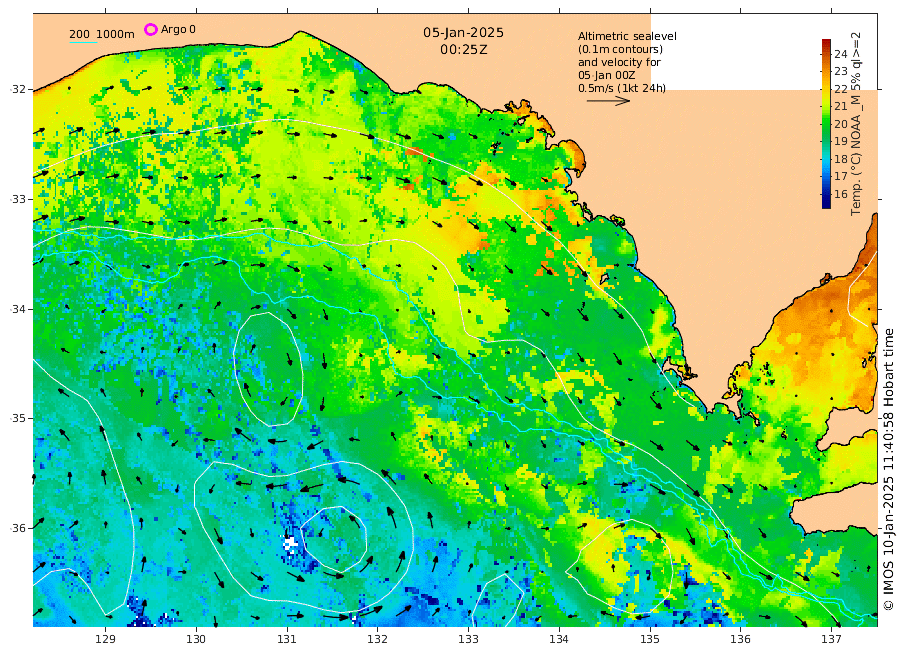Click the magenta Argo marker circle
Image resolution: width=900 pixels, height=660 pixels.
tap(150, 29)
